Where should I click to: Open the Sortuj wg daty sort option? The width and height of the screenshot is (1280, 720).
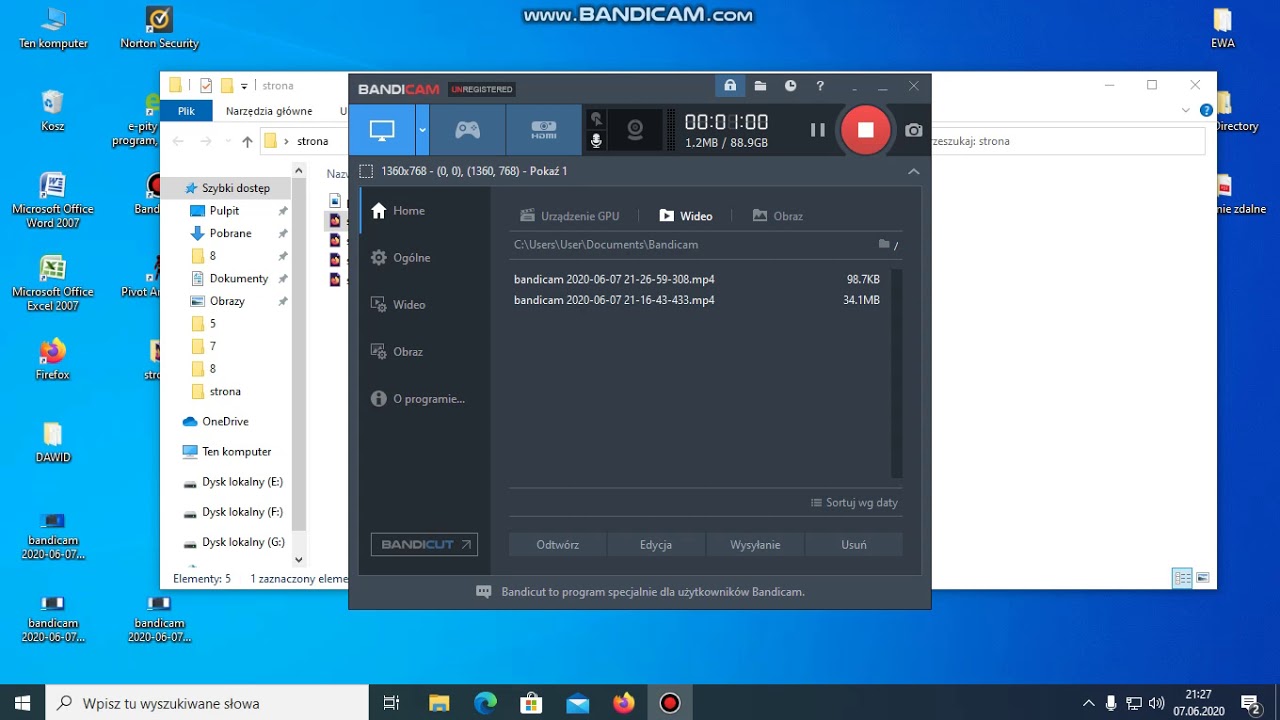tap(854, 503)
